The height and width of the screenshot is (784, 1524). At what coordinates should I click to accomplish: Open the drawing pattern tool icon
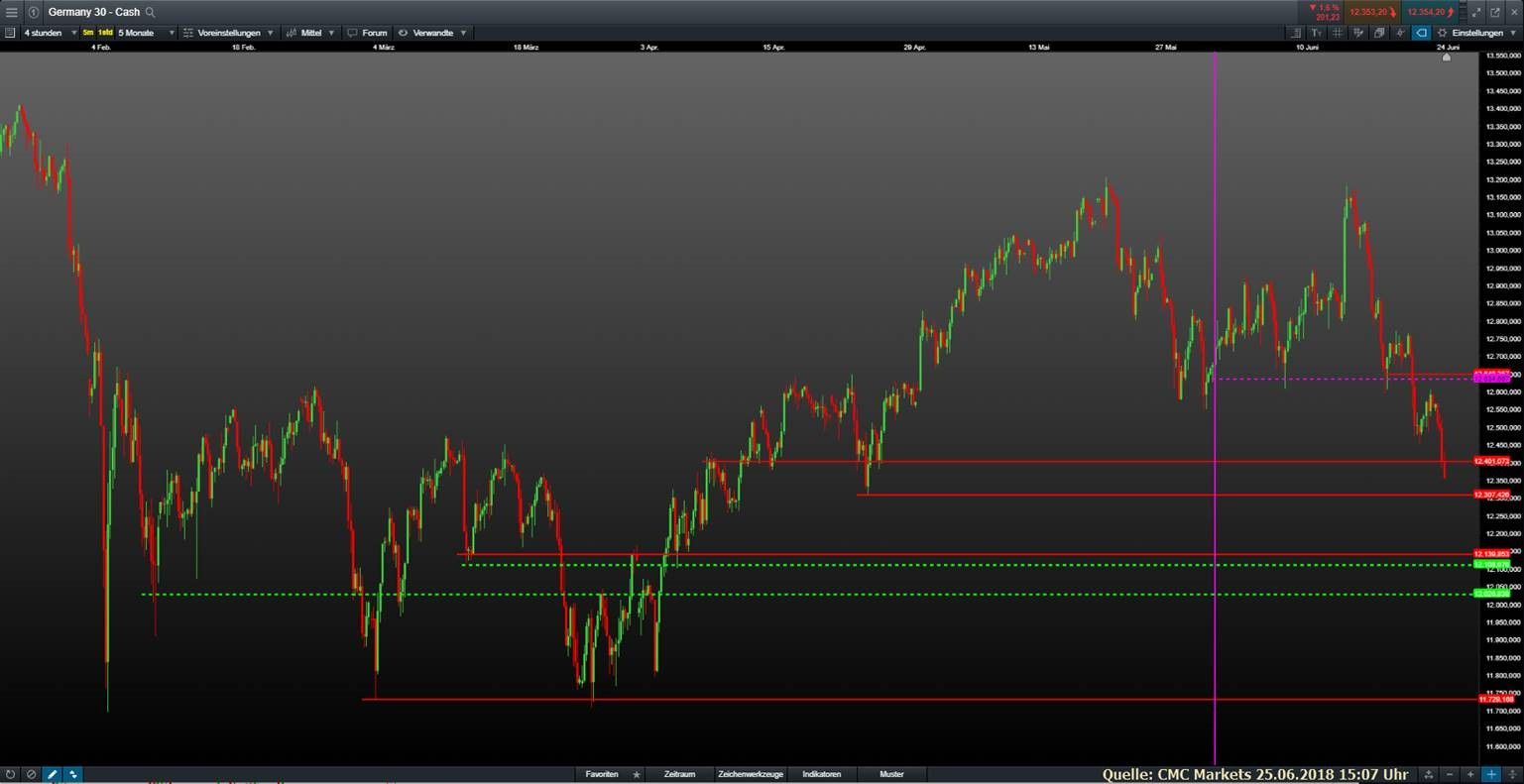point(1358,33)
